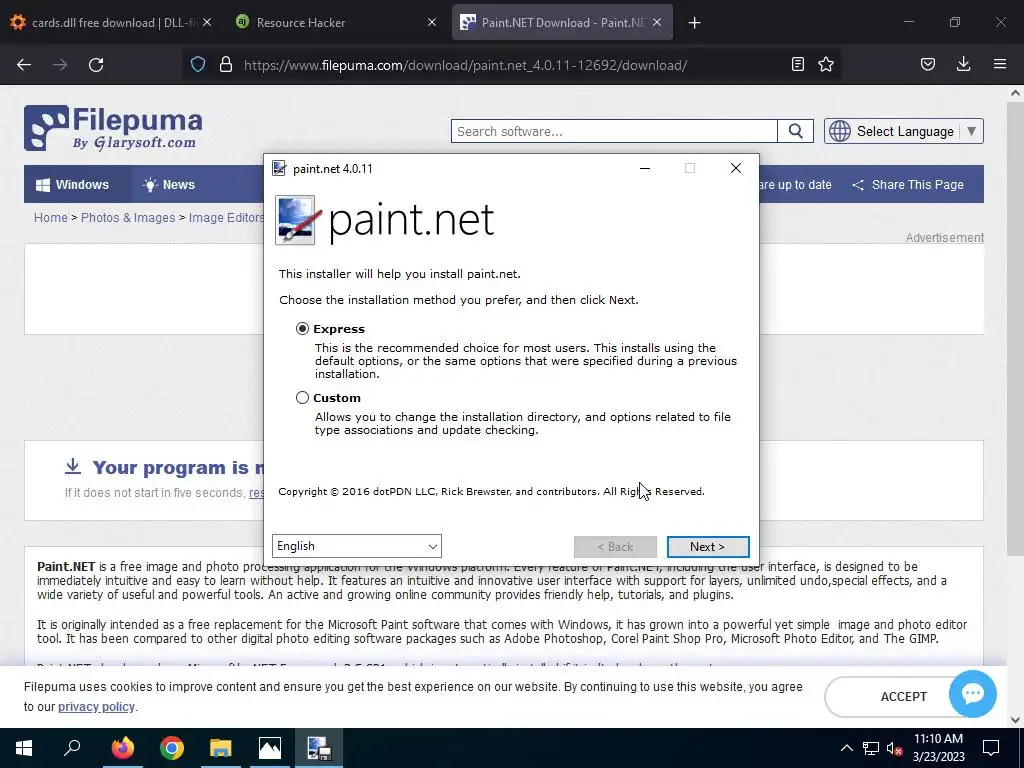This screenshot has width=1024, height=768.
Task: Reload the Filepuma page
Action: [x=96, y=65]
